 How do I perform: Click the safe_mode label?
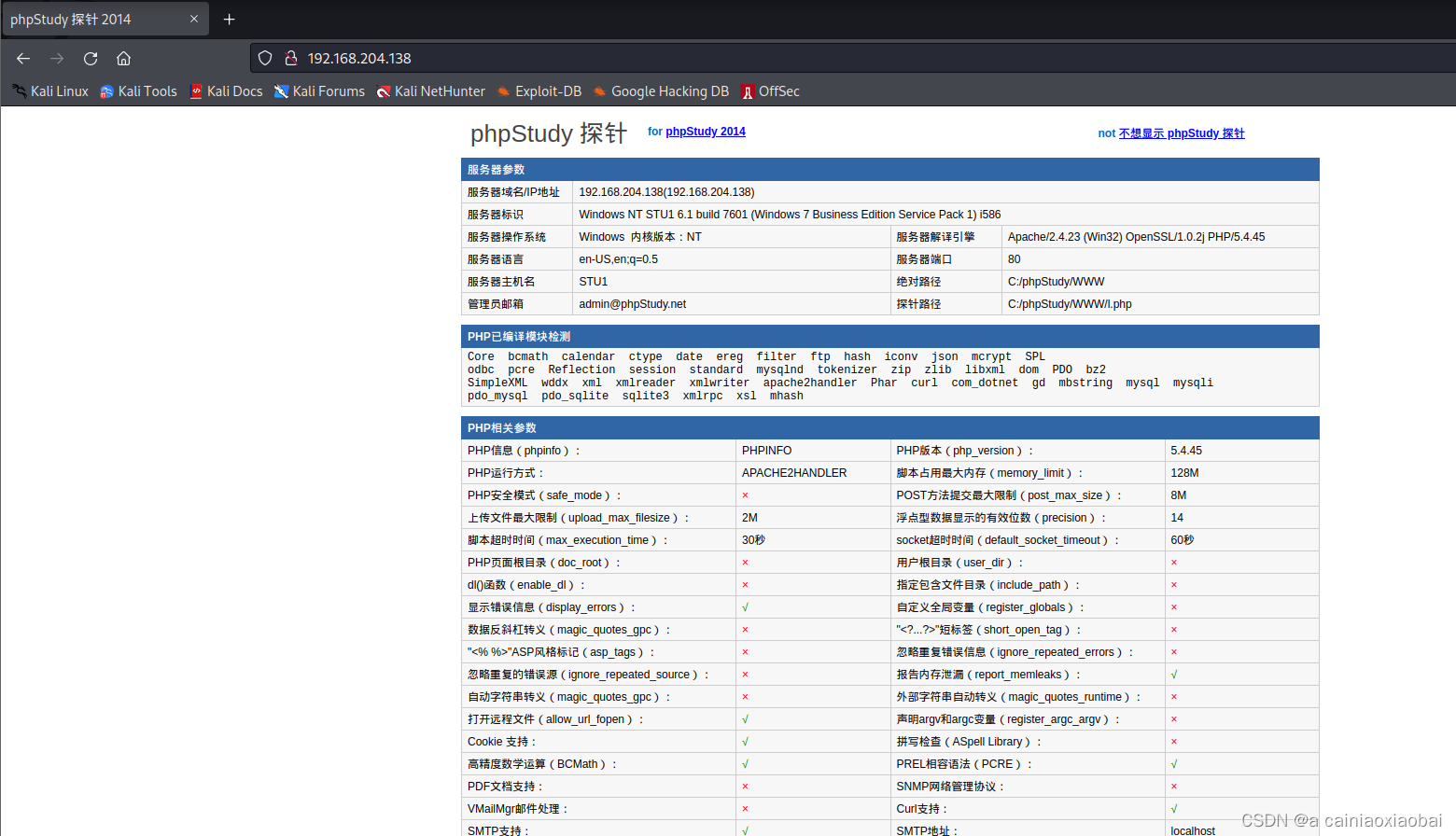coord(544,495)
